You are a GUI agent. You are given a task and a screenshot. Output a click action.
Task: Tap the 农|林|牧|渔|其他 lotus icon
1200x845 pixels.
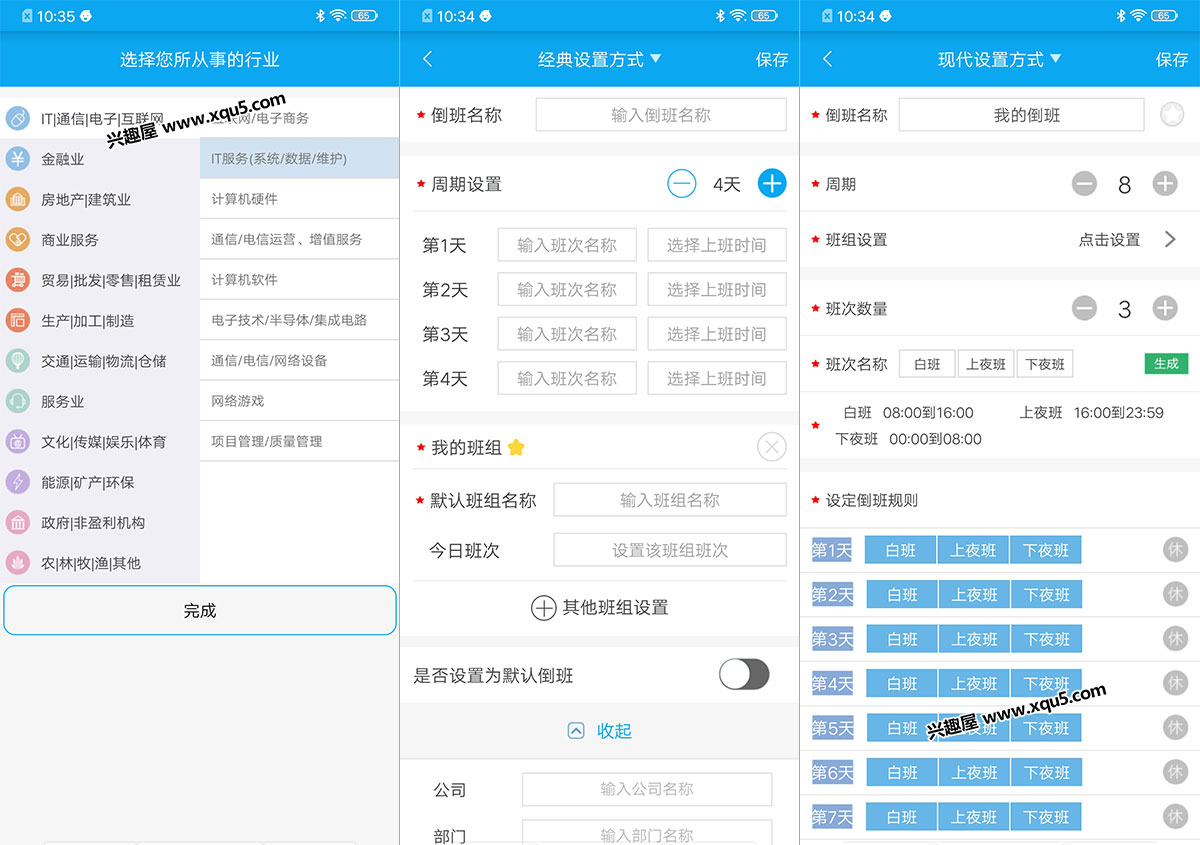click(18, 563)
